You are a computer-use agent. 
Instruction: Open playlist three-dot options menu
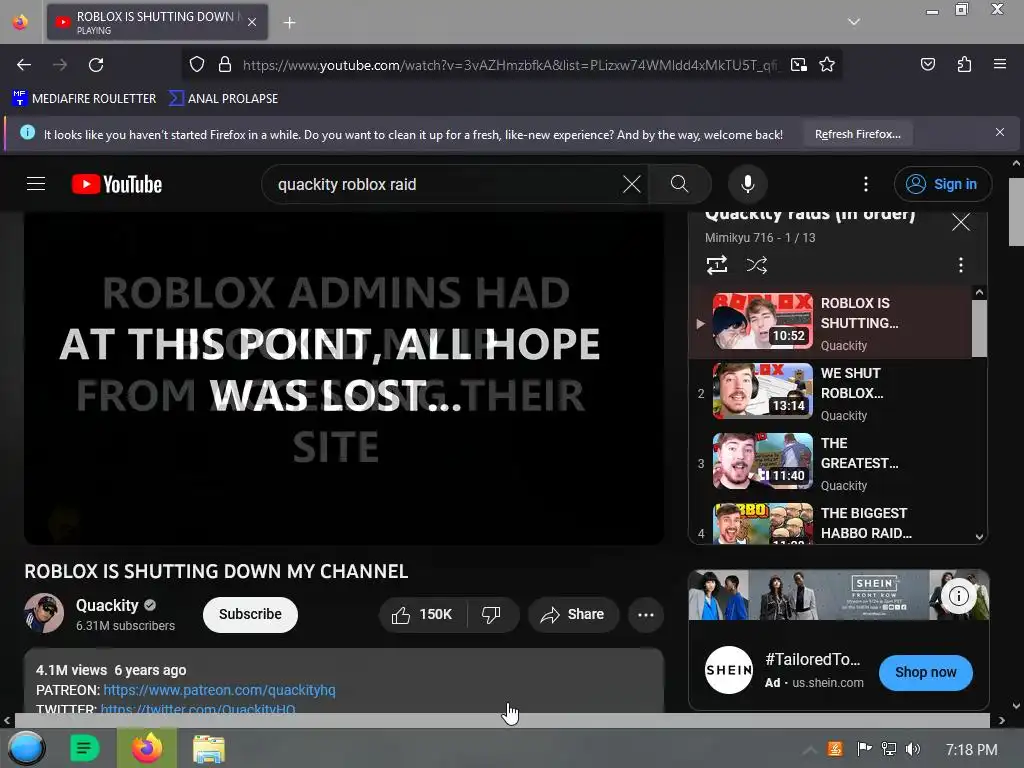(x=960, y=265)
